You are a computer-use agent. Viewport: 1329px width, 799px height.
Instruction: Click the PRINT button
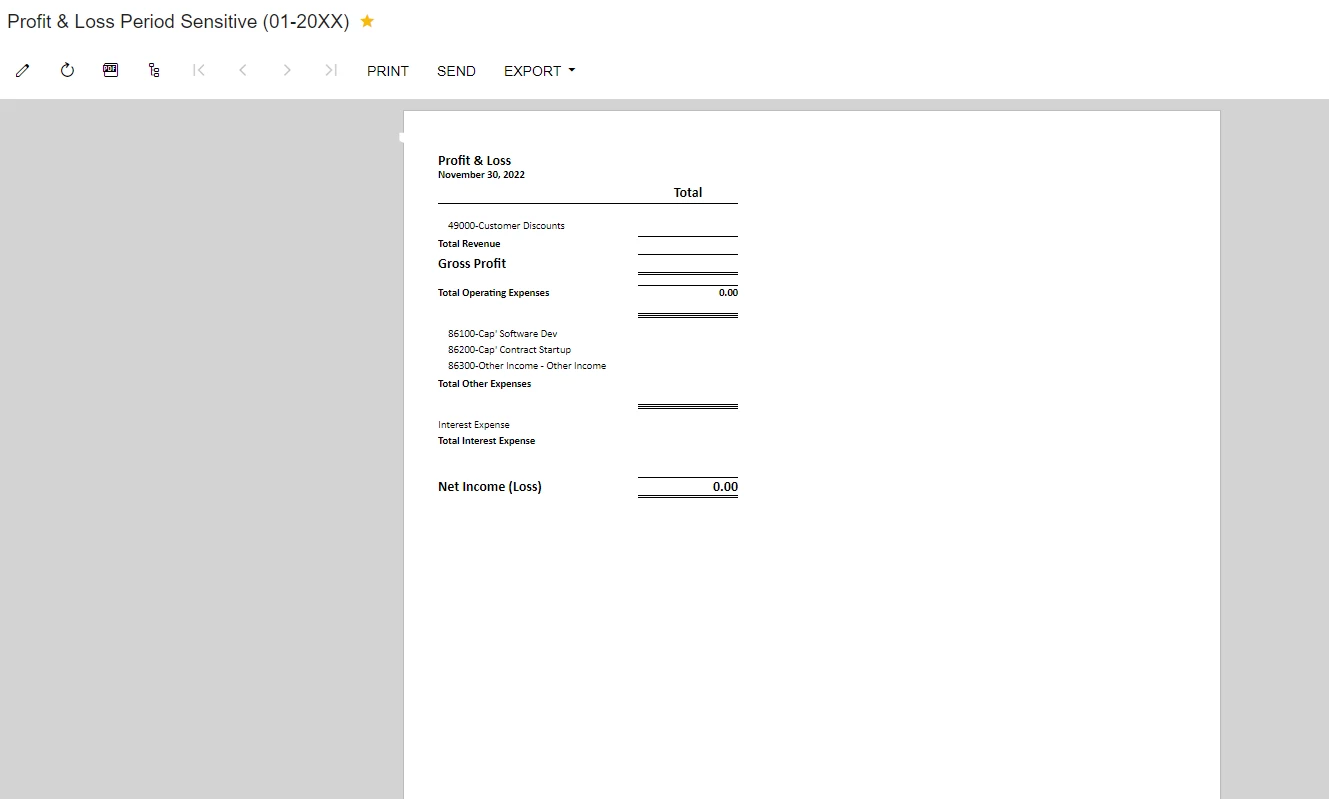click(388, 71)
